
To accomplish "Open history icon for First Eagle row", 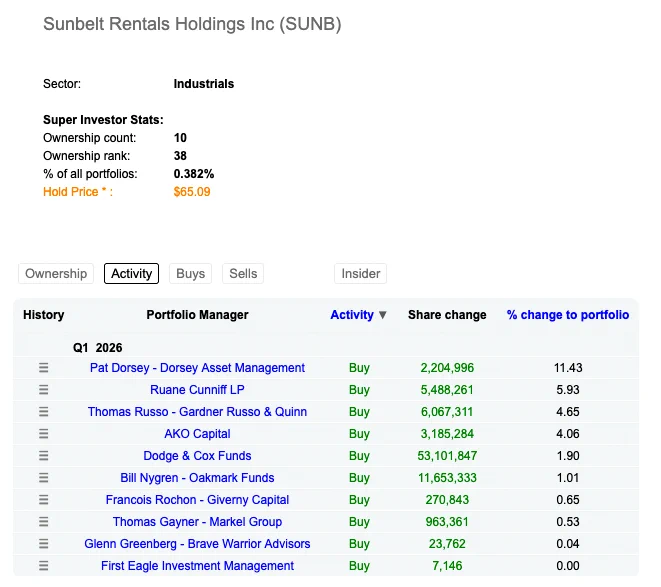I will coord(43,565).
